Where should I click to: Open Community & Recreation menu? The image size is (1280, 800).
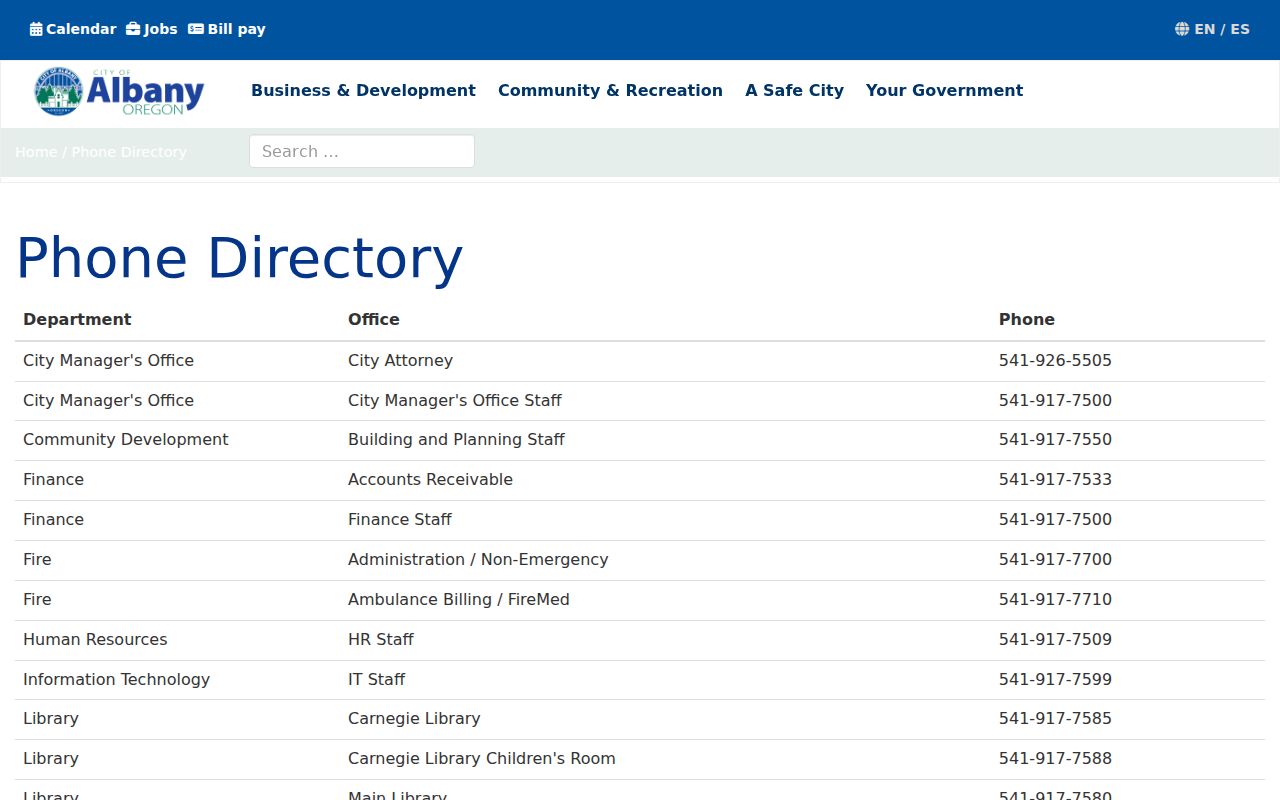tap(610, 90)
